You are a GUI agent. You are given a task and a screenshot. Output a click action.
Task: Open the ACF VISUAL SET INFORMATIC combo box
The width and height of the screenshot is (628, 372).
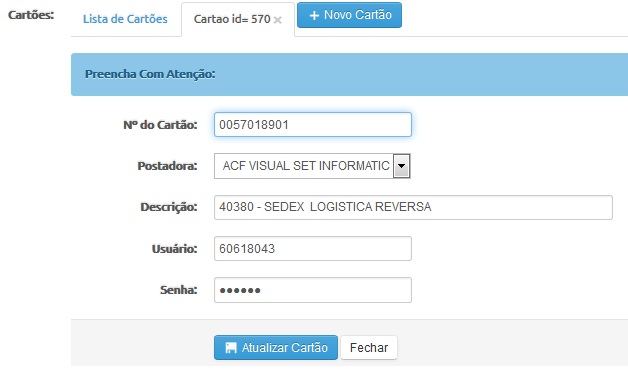[x=312, y=166]
